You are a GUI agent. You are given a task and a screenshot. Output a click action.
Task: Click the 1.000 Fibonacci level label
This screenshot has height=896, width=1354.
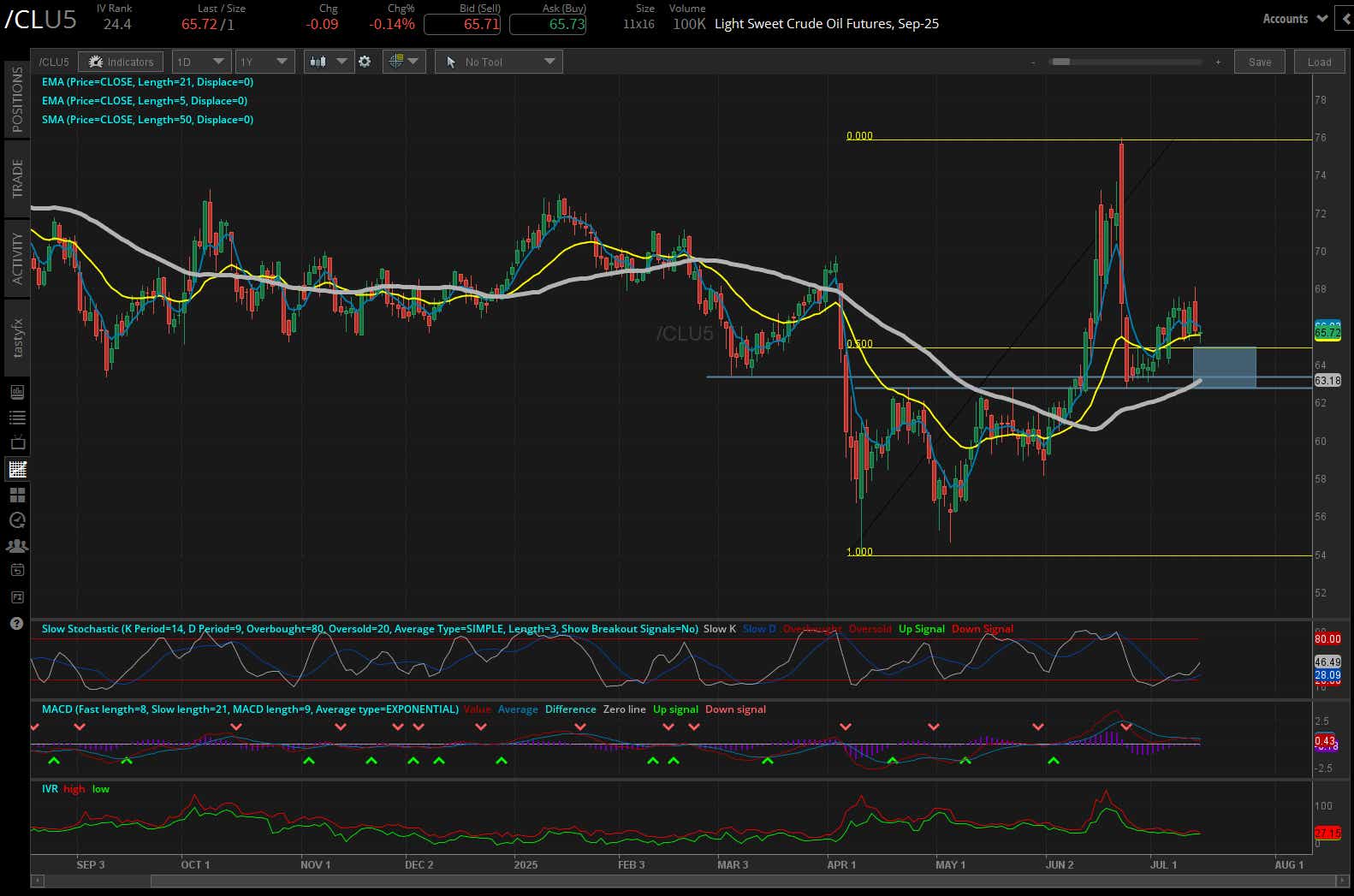pyautogui.click(x=859, y=552)
